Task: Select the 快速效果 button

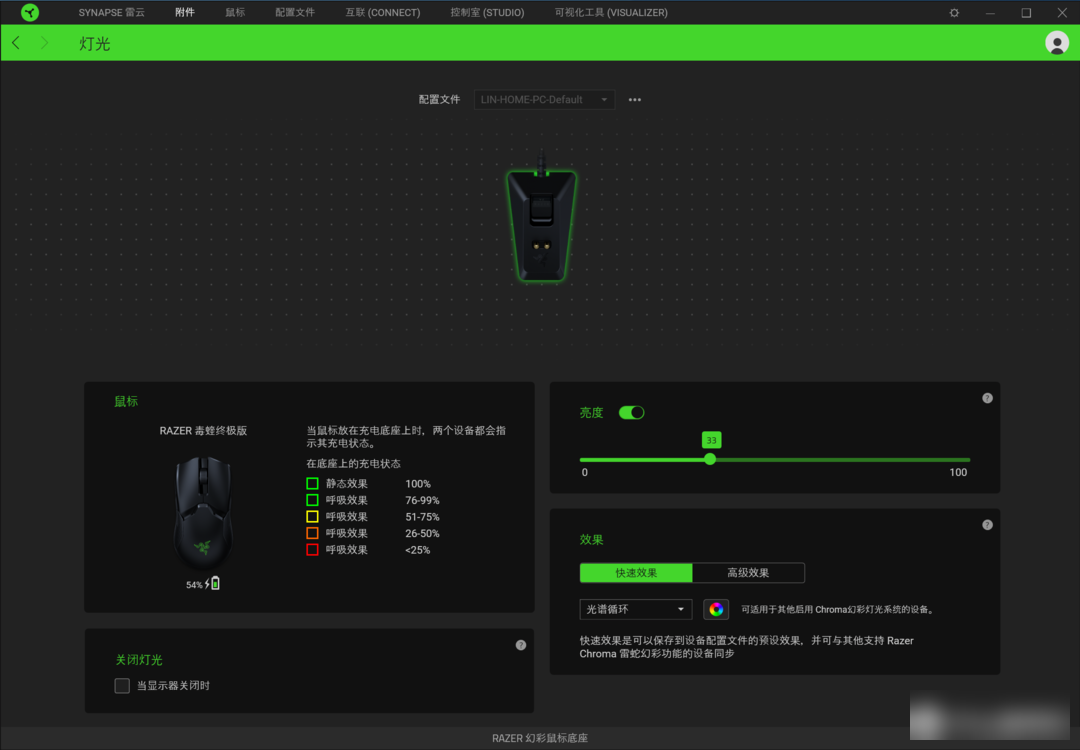Action: 636,573
